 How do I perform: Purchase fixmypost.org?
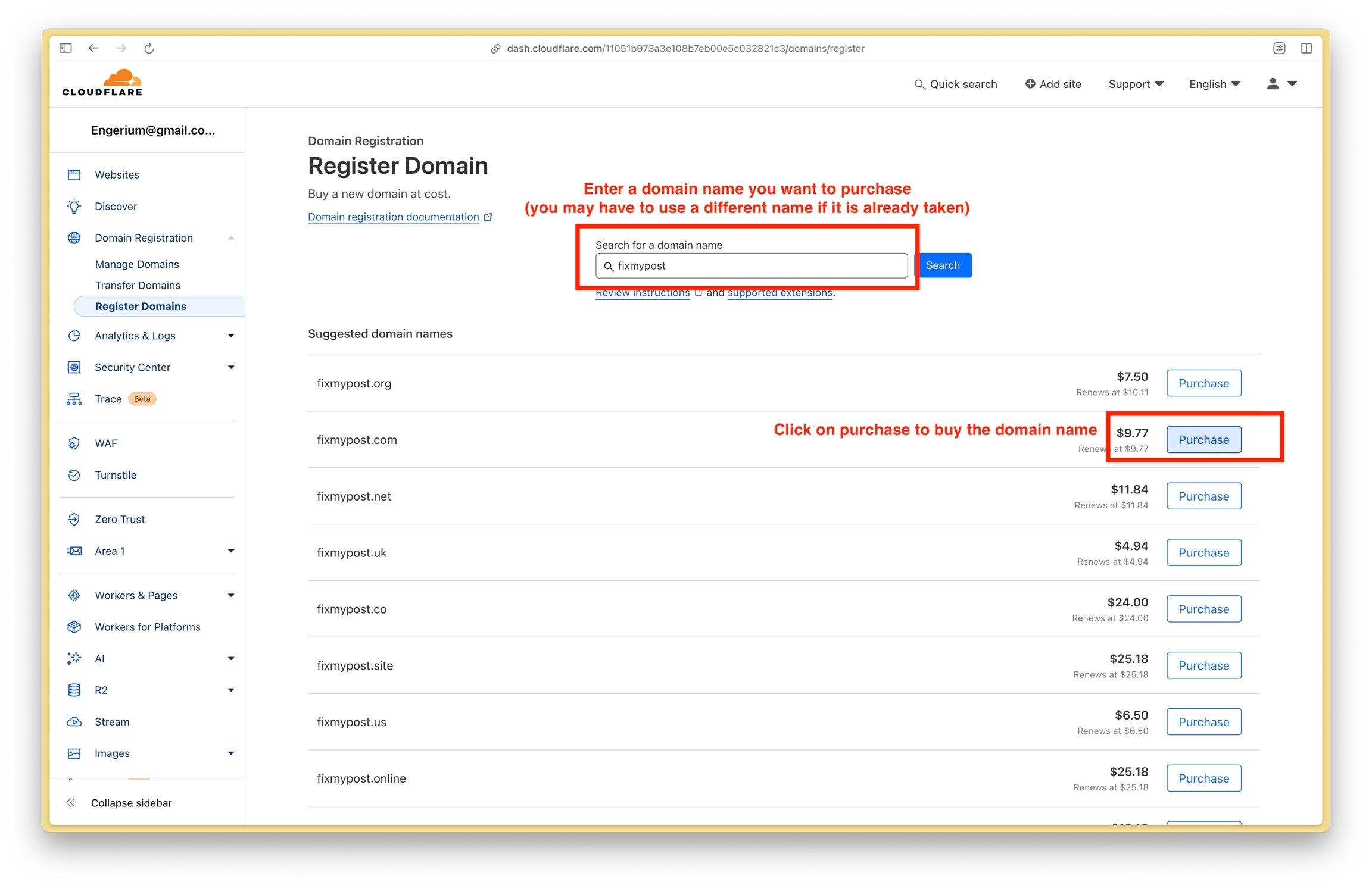(1203, 383)
